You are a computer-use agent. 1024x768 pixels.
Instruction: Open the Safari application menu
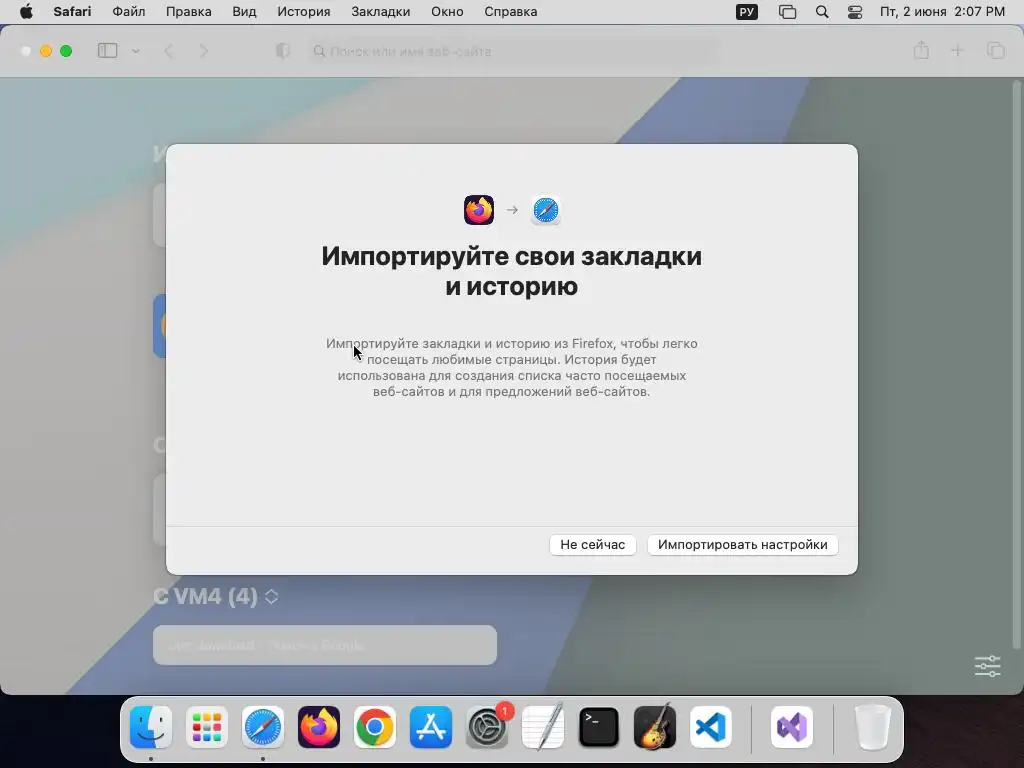click(x=72, y=12)
